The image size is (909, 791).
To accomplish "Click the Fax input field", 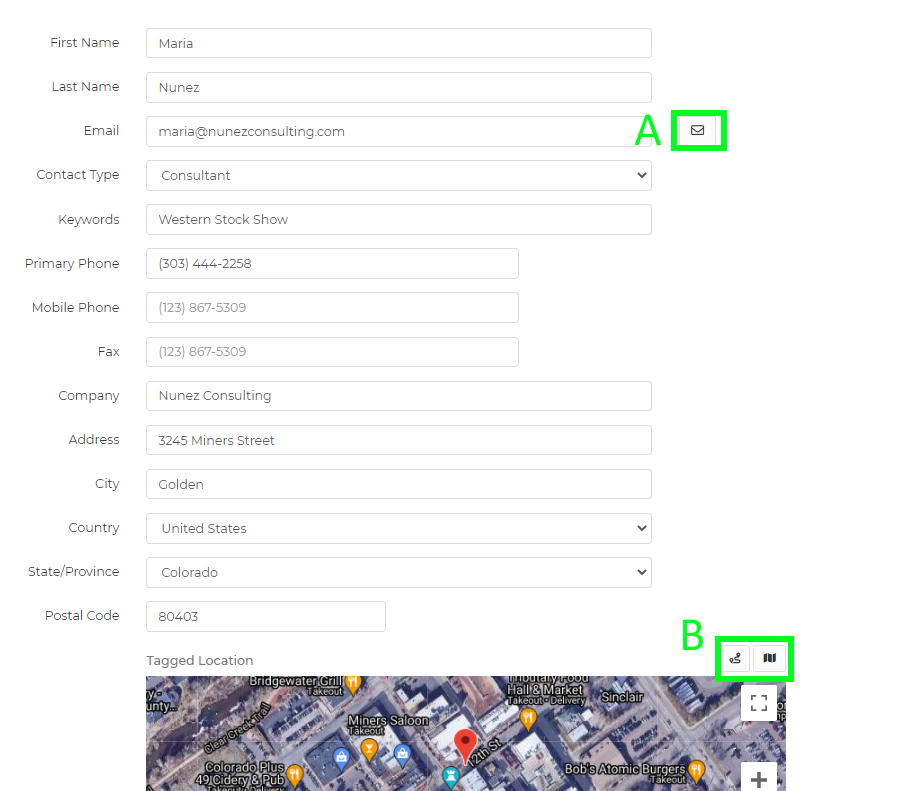I will click(x=332, y=352).
